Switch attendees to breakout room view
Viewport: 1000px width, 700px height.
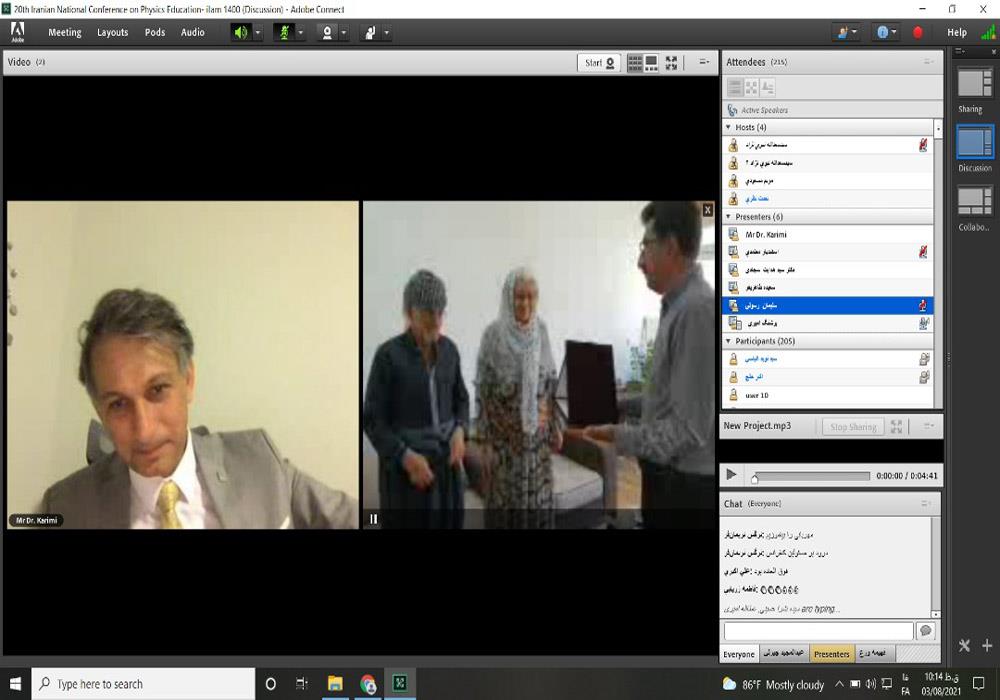[751, 88]
